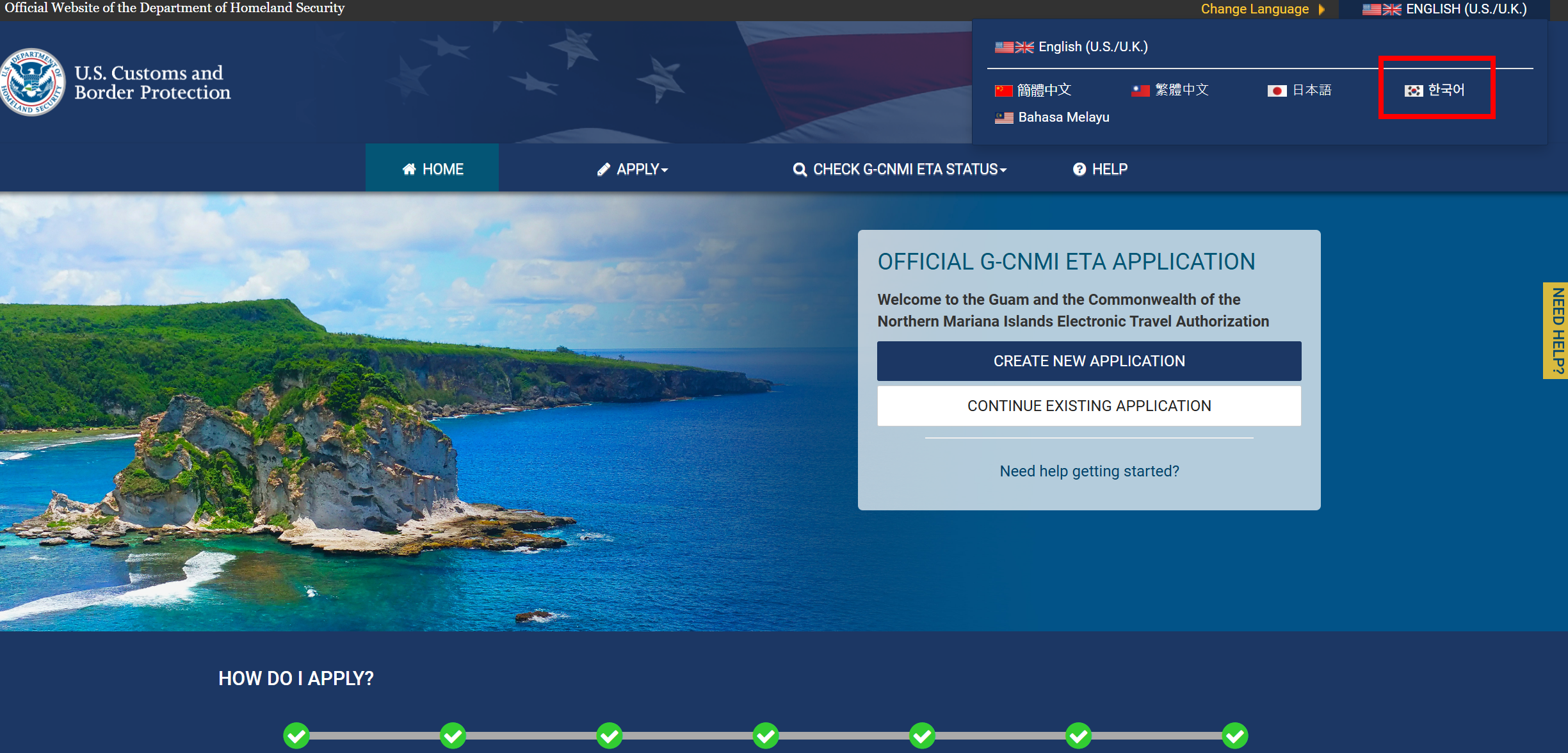Image resolution: width=1568 pixels, height=753 pixels.
Task: Select Bahasa Melayu language flag option
Action: (x=1052, y=117)
